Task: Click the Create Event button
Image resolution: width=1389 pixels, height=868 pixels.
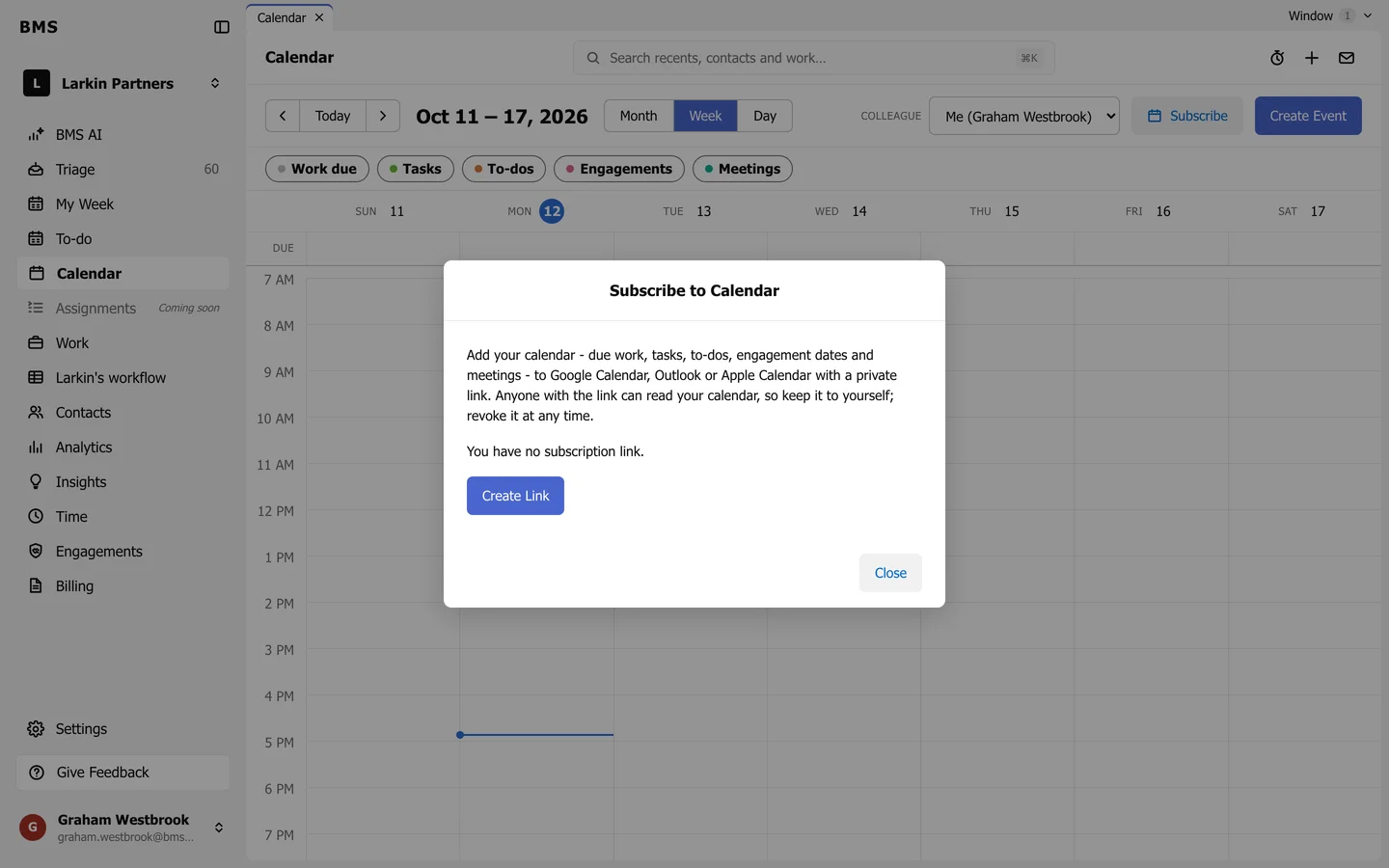Action: tap(1308, 116)
